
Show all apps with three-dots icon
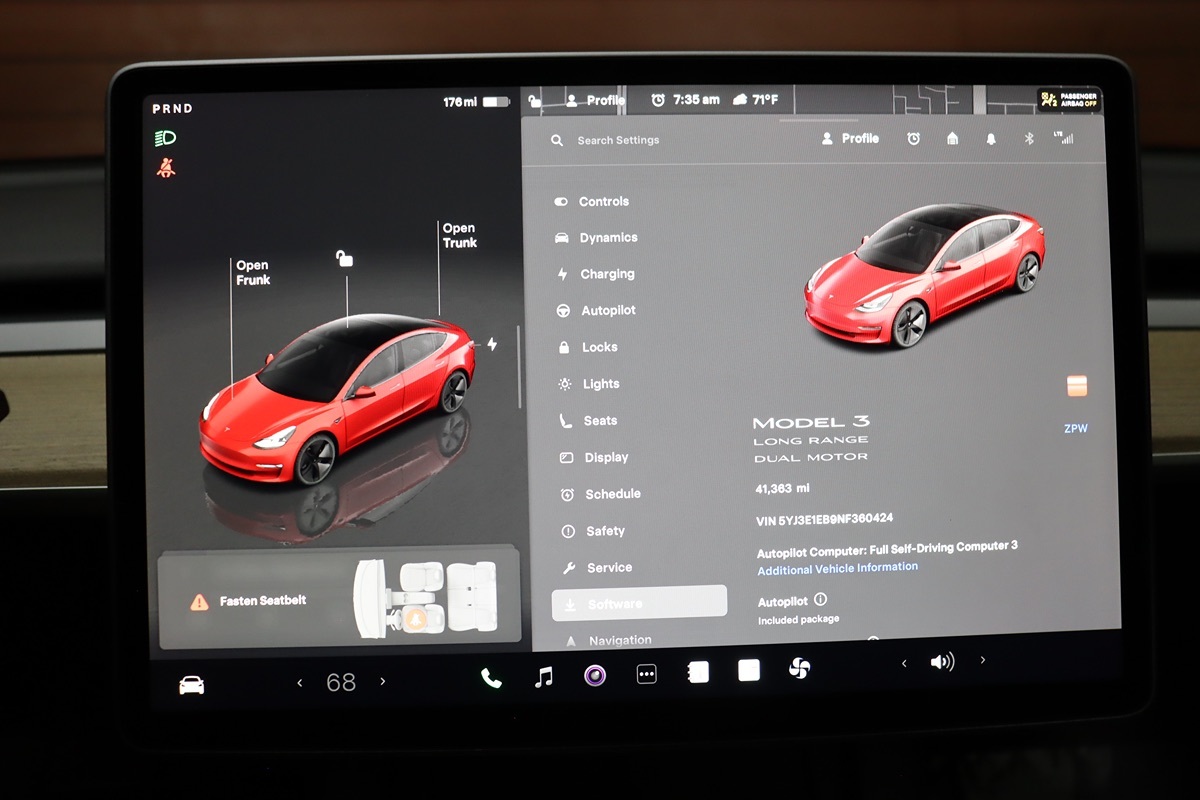(x=647, y=675)
